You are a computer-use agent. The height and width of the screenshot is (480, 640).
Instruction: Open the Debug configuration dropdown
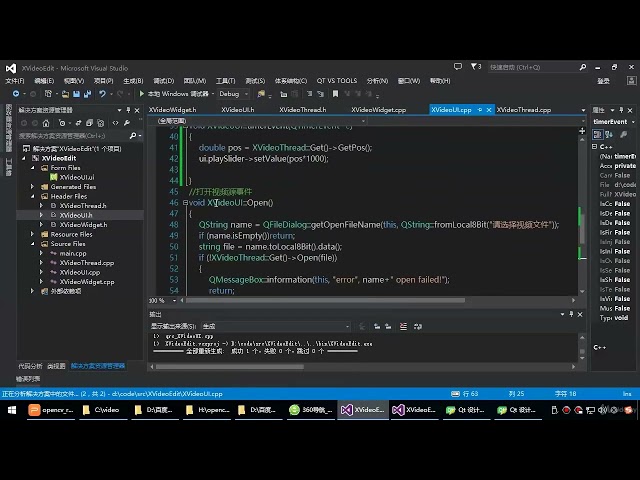pyautogui.click(x=232, y=93)
